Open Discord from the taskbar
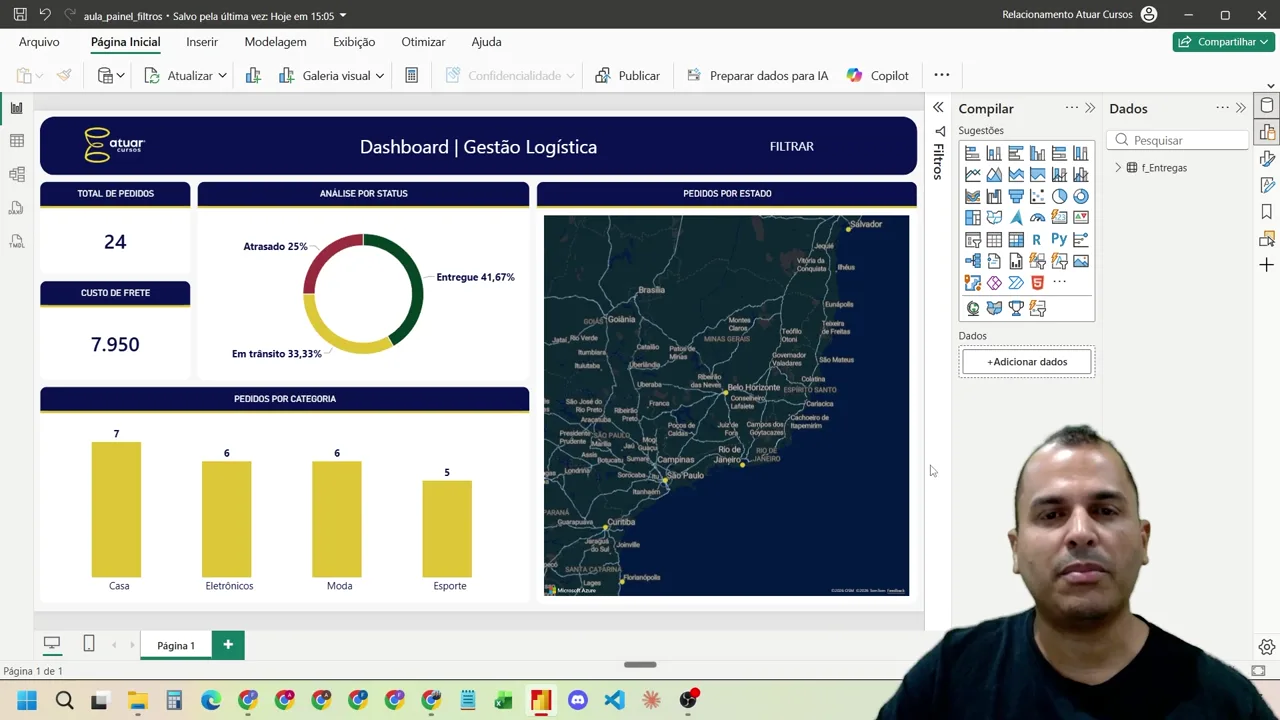1280x720 pixels. tap(578, 700)
